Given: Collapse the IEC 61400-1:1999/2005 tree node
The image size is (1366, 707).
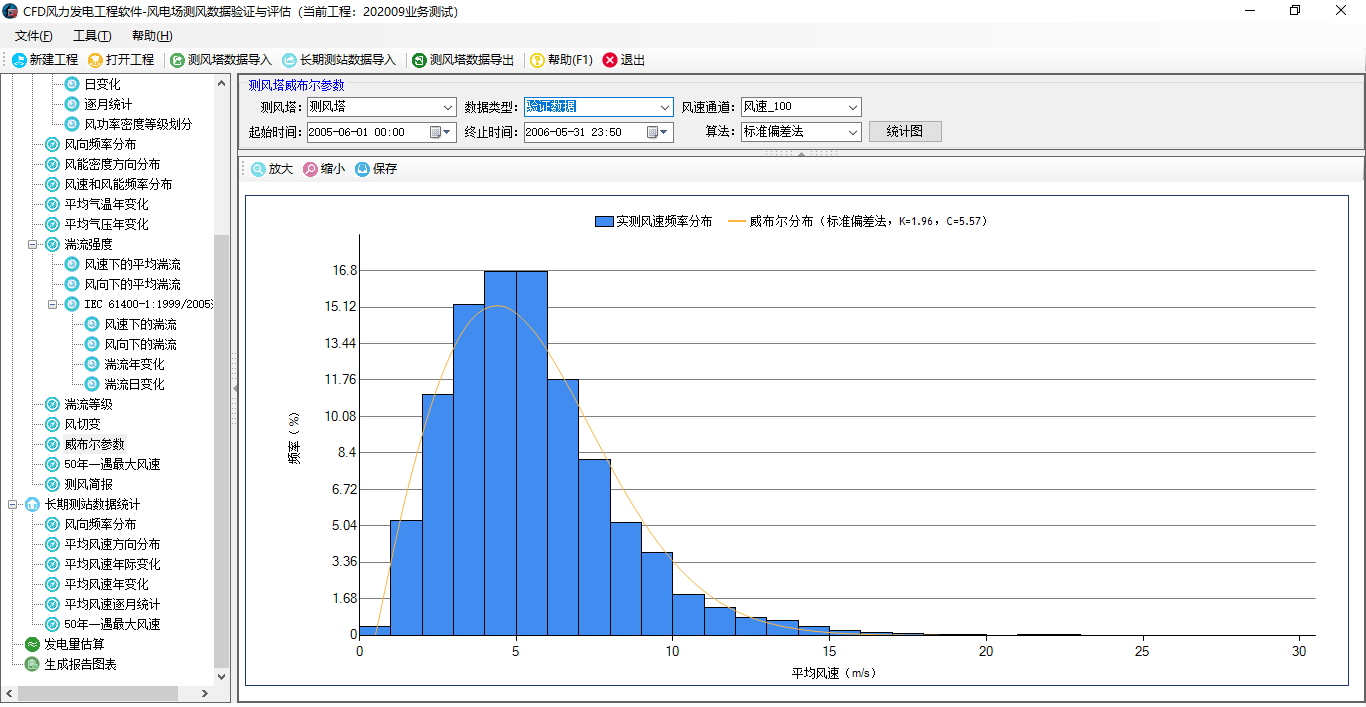Looking at the screenshot, I should (52, 304).
